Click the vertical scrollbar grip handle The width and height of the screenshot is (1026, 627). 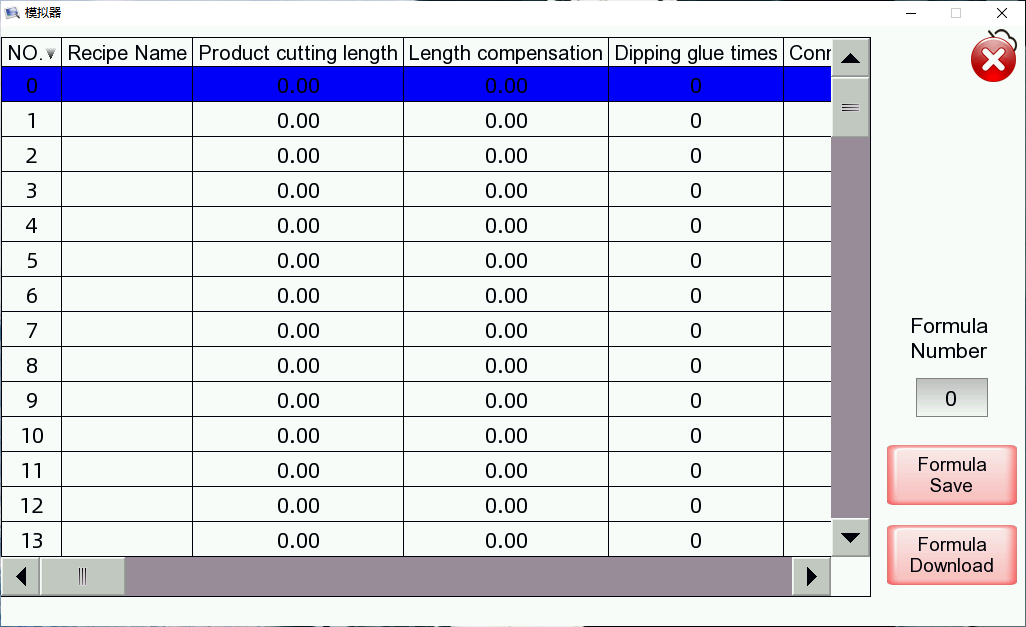[x=849, y=106]
